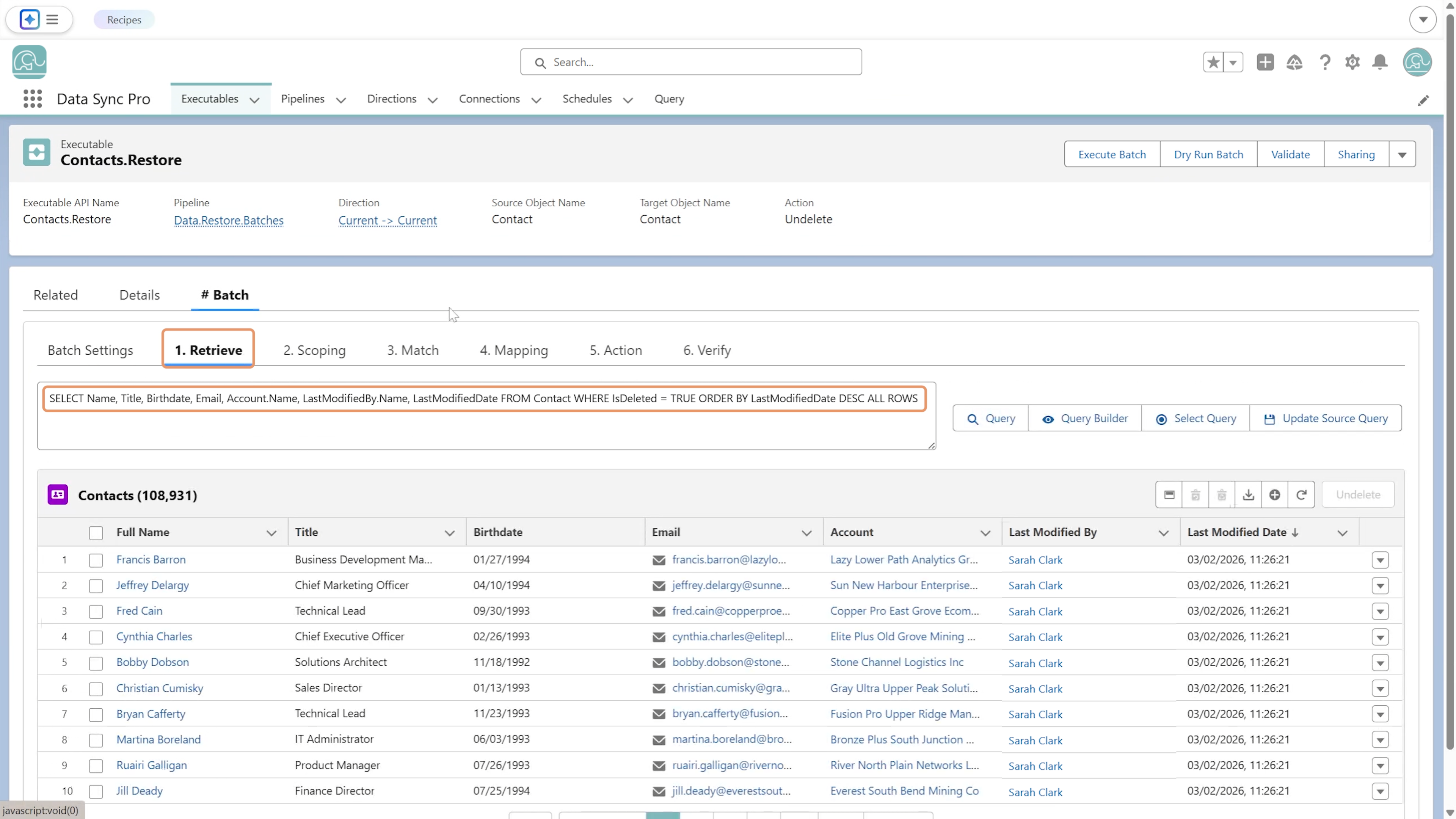
Task: Click the second trash icon in Contacts toolbar
Action: coord(1221,495)
